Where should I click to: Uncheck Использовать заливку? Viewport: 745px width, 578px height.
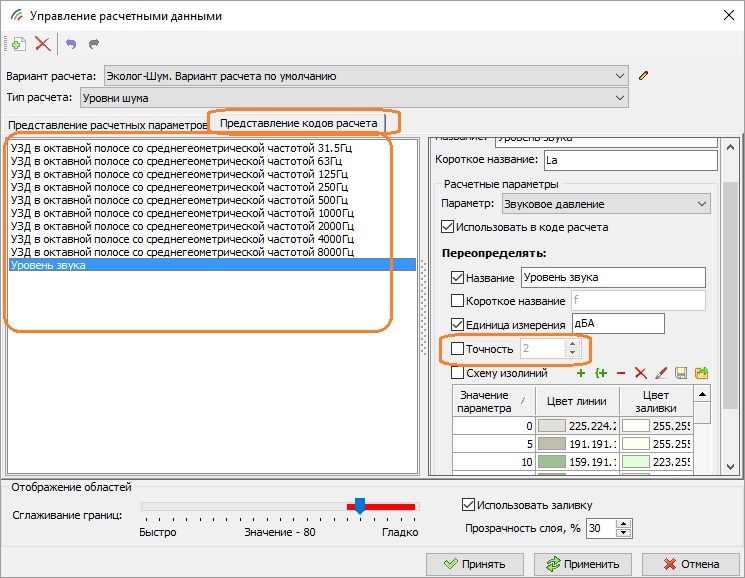(x=468, y=505)
